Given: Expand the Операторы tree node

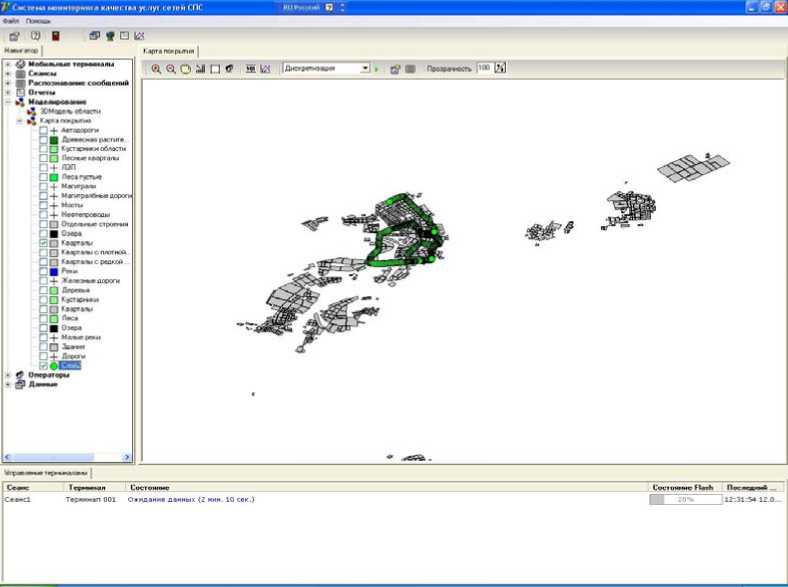Looking at the screenshot, I should tap(8, 375).
